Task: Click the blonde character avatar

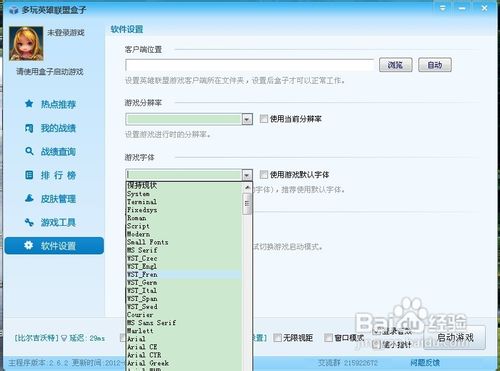Action: [x=26, y=43]
